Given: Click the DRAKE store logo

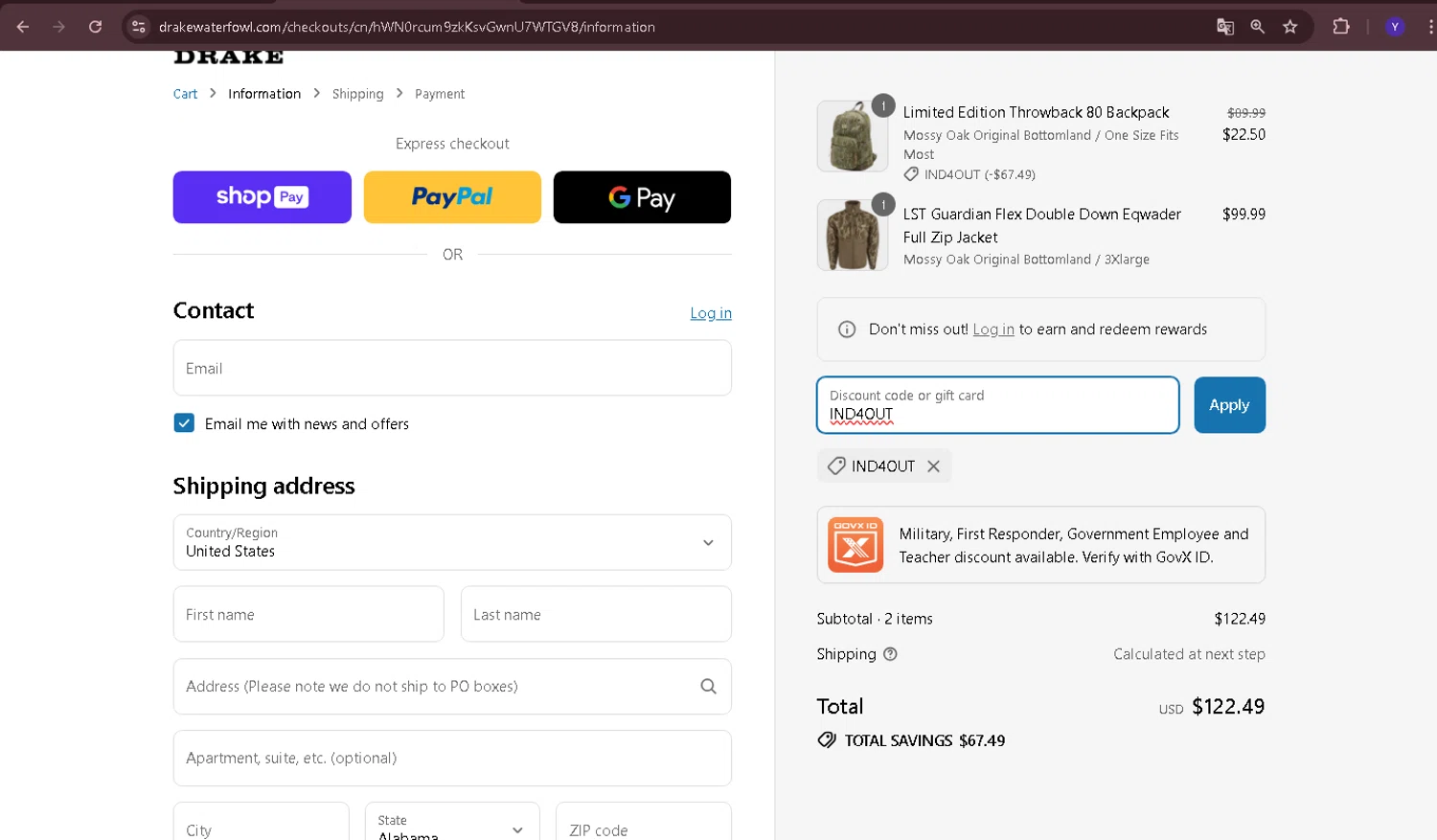Looking at the screenshot, I should point(228,57).
